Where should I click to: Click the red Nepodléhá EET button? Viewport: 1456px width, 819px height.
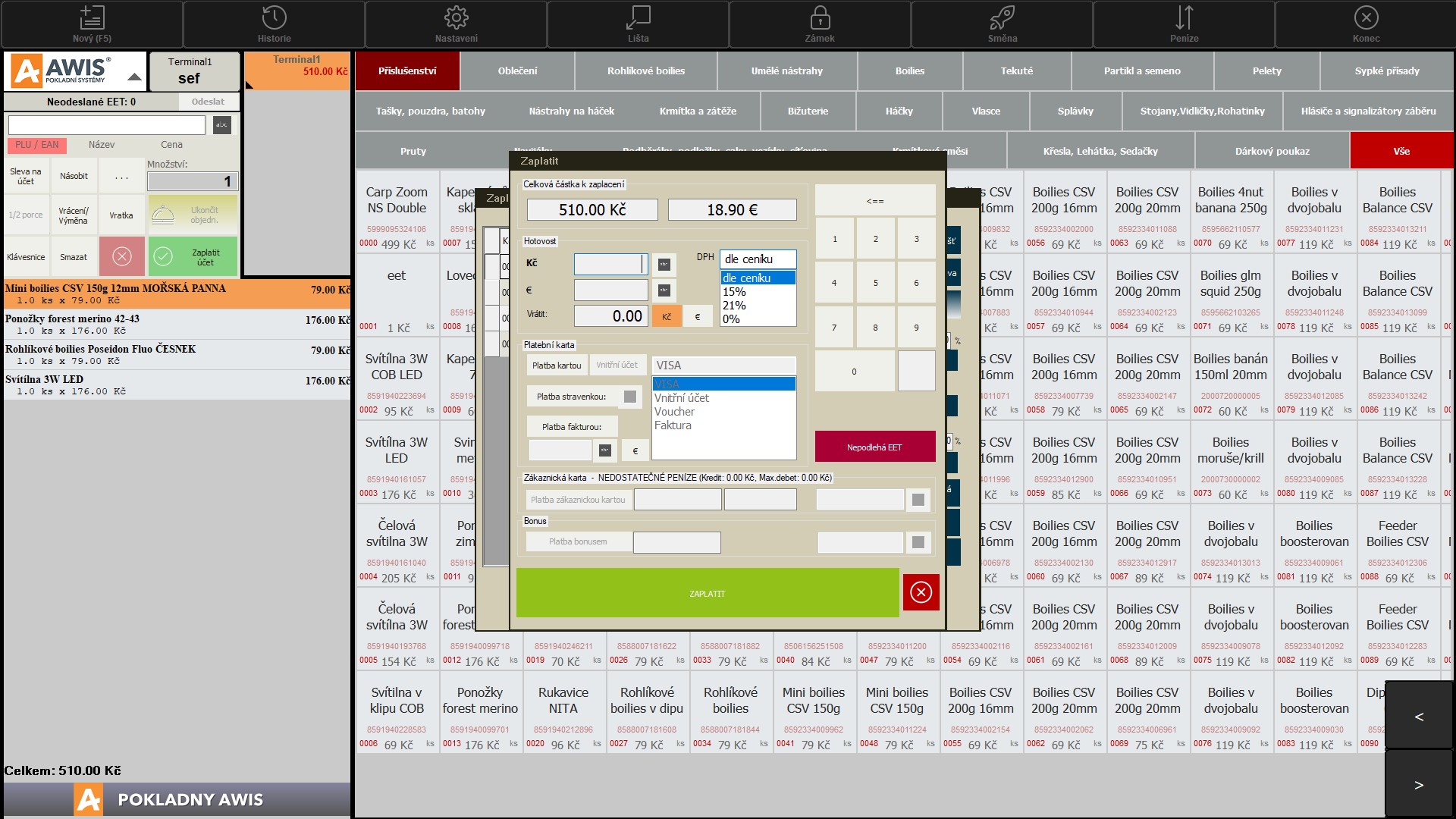(x=874, y=447)
